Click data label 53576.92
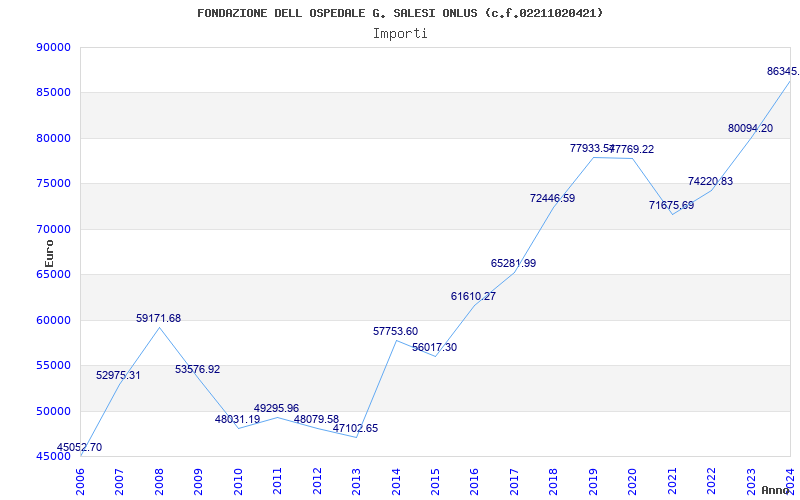The image size is (800, 500). click(x=197, y=369)
